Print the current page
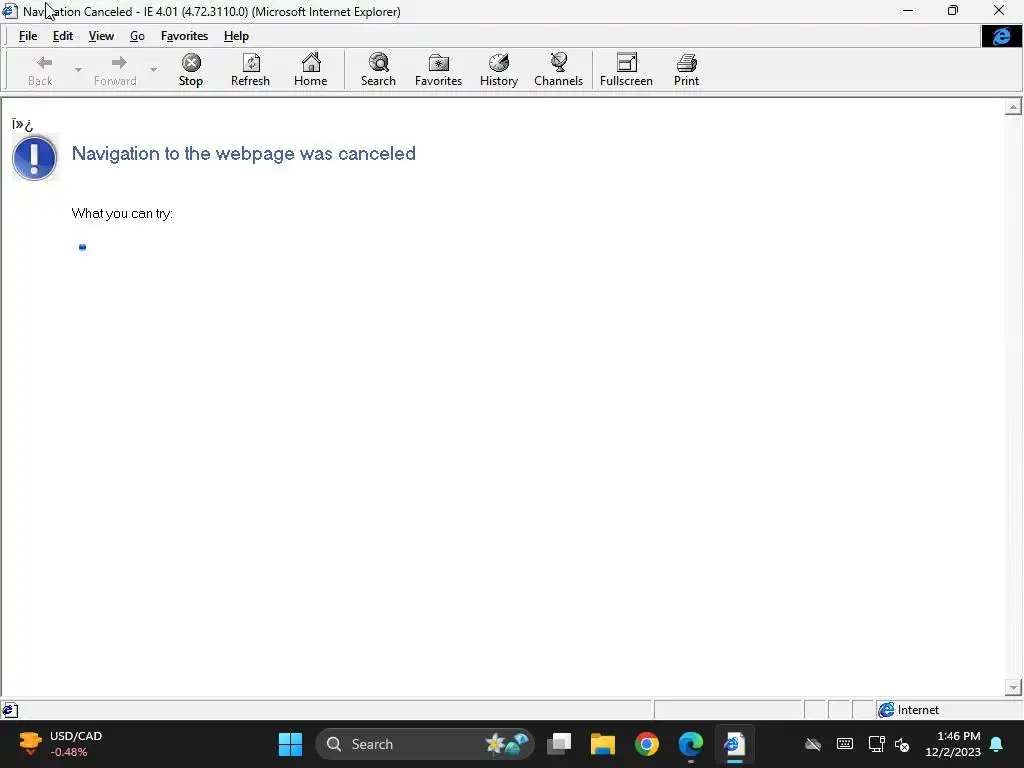 point(686,70)
